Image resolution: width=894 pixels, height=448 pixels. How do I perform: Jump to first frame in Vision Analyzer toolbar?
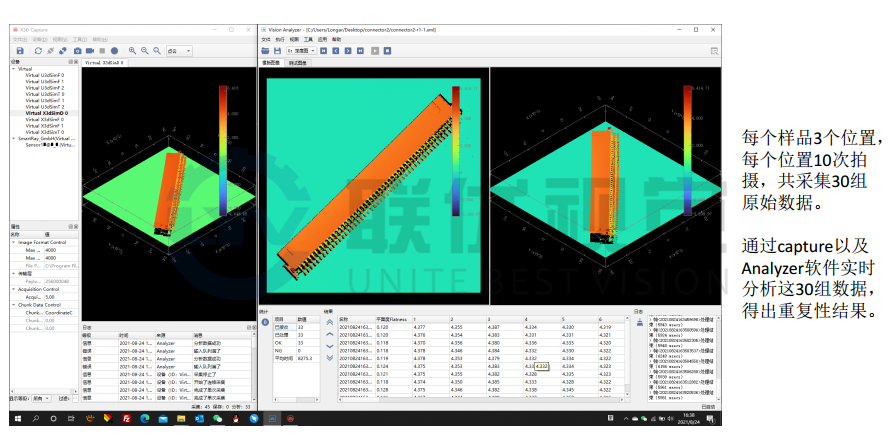[x=324, y=50]
